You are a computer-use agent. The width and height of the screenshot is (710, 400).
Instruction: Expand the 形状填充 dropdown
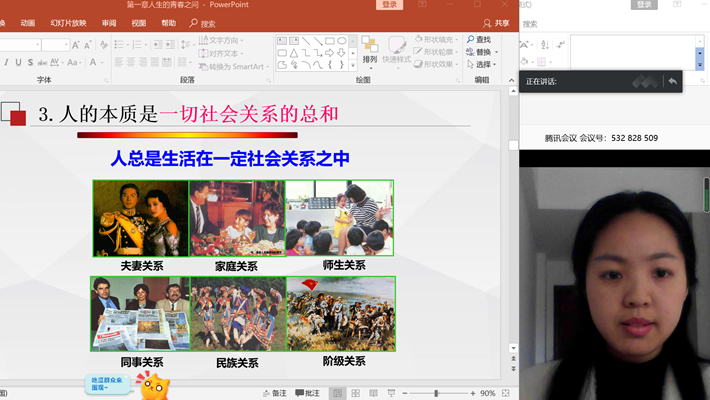pos(458,40)
